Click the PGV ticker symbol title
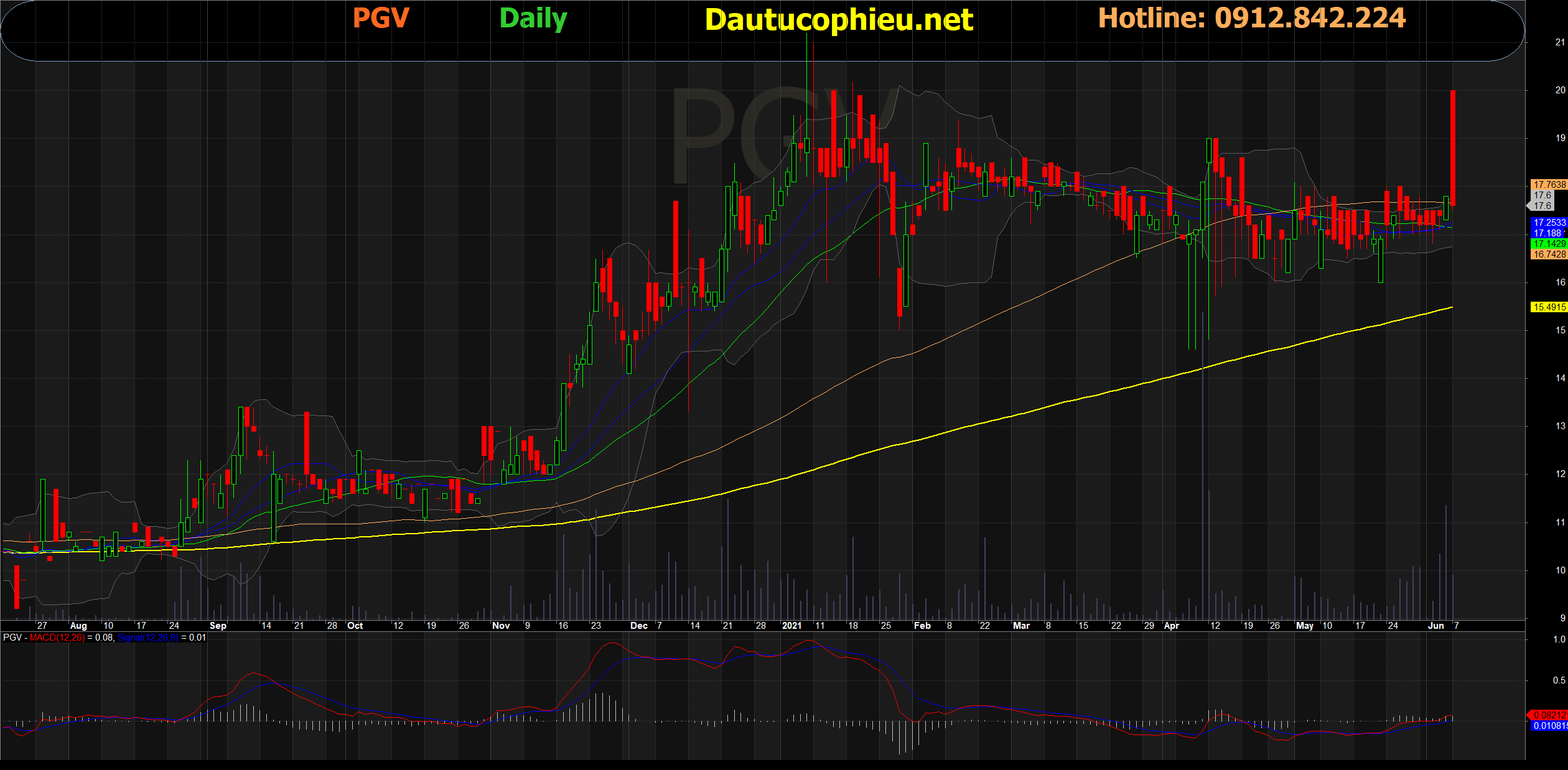1568x770 pixels. 381,18
